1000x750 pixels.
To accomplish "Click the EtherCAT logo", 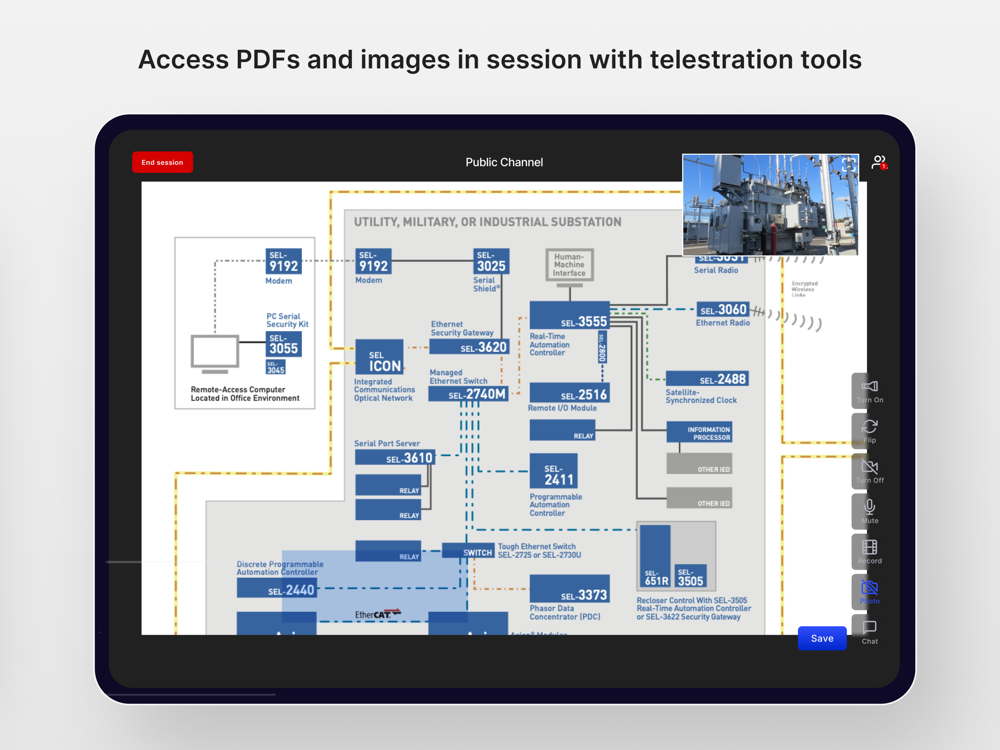I will pyautogui.click(x=378, y=614).
